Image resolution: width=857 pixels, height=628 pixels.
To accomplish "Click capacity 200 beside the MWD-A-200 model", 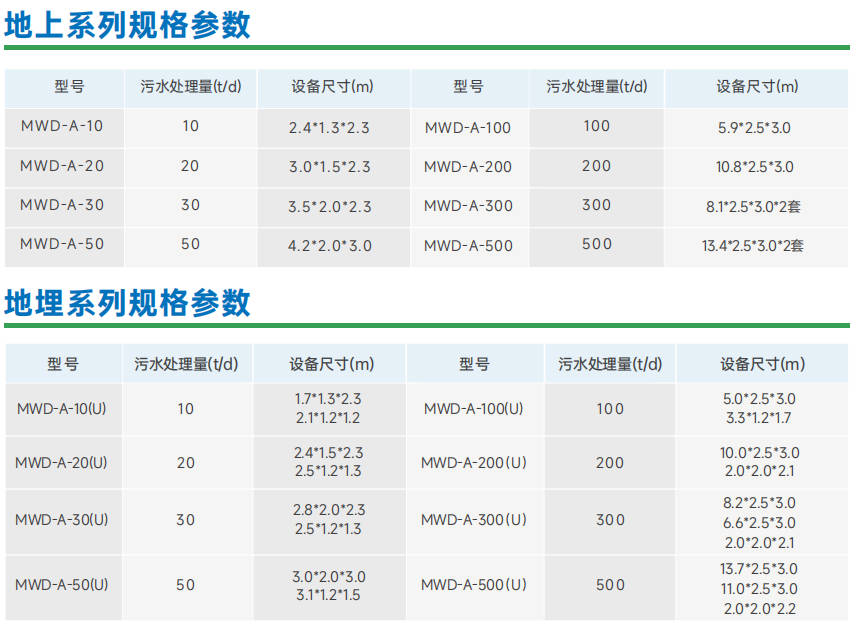I will (x=596, y=166).
